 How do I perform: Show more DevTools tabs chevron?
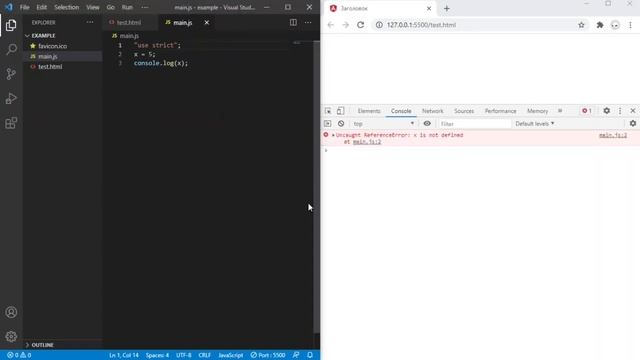pyautogui.click(x=560, y=111)
